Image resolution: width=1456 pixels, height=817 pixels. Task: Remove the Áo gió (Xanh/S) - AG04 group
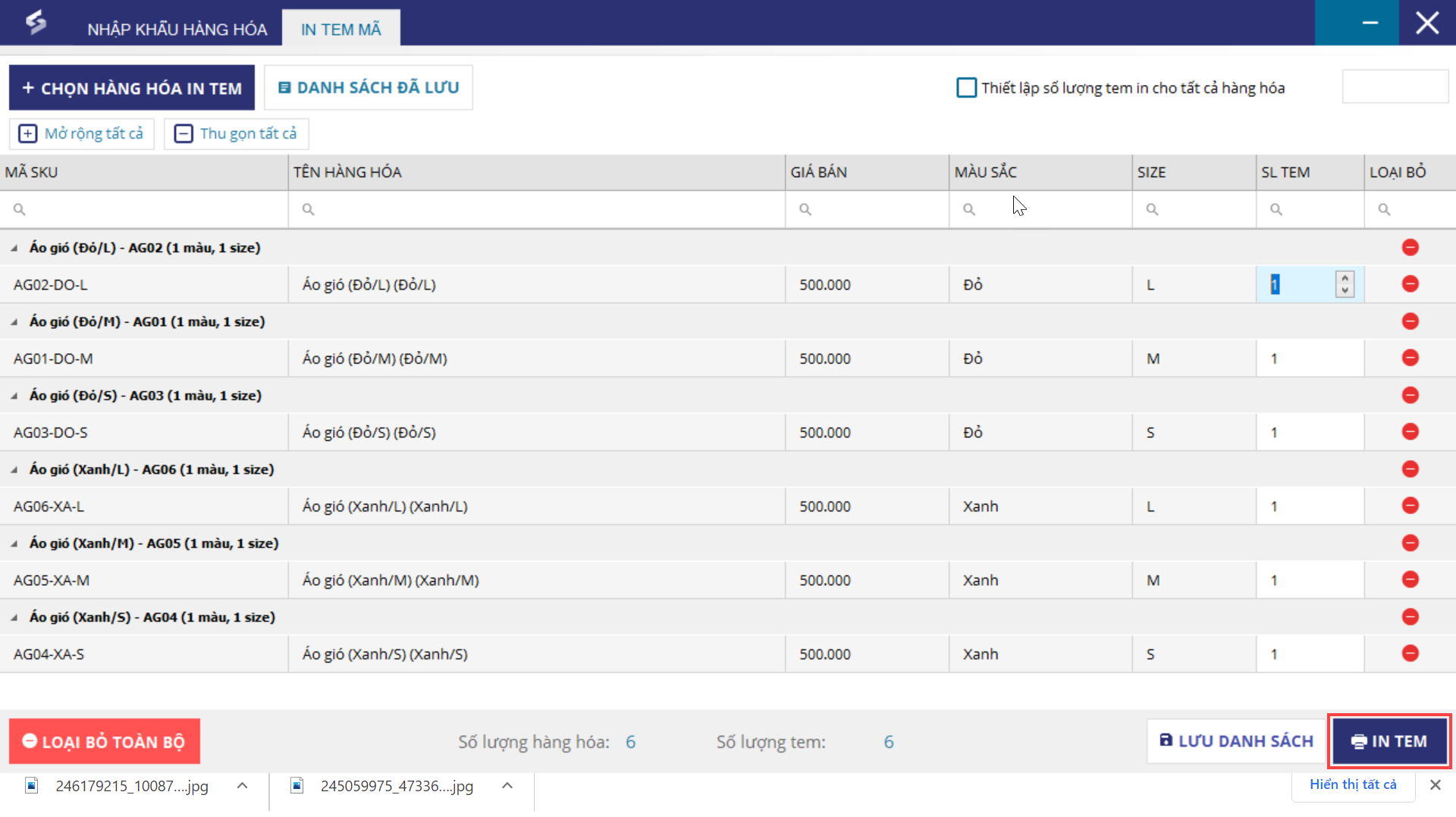pyautogui.click(x=1410, y=617)
